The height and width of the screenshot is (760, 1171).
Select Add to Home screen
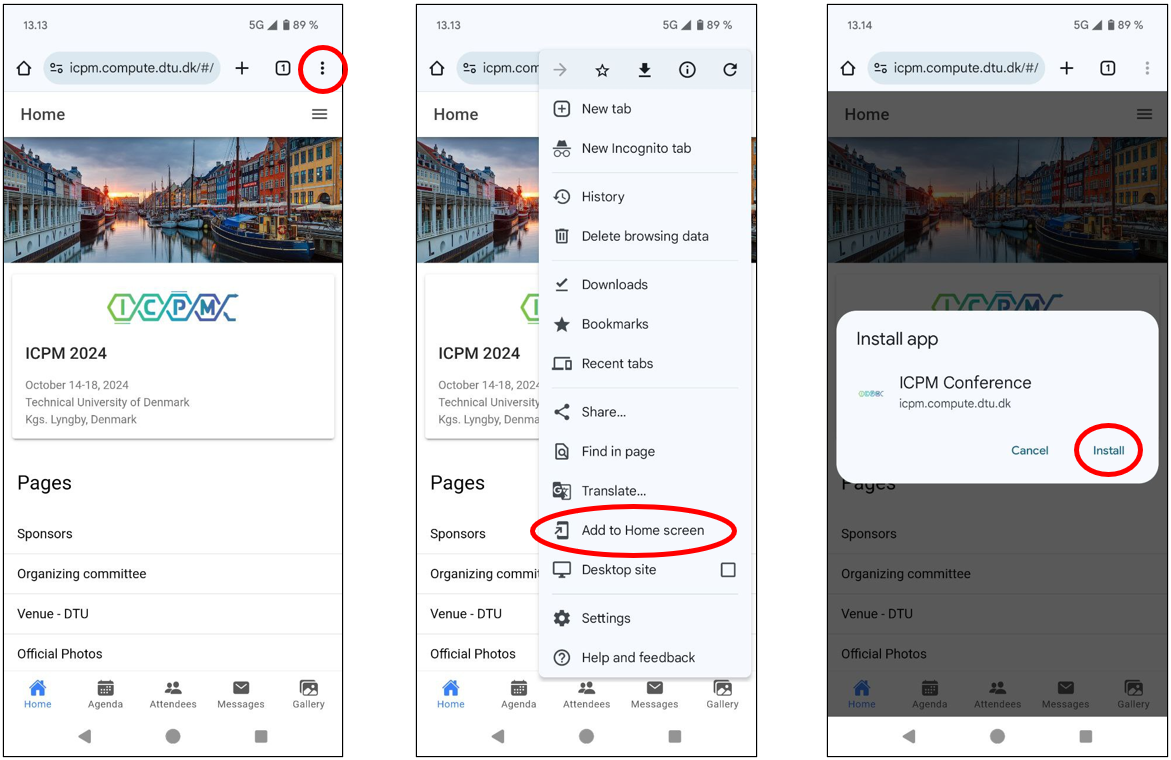click(x=642, y=530)
